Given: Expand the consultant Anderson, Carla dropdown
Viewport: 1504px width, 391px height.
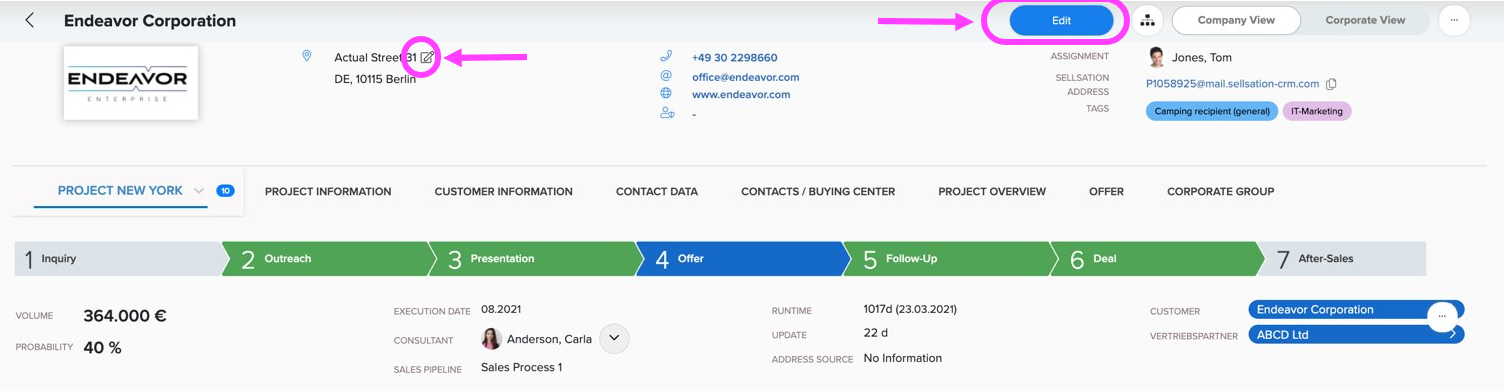Looking at the screenshot, I should point(614,338).
